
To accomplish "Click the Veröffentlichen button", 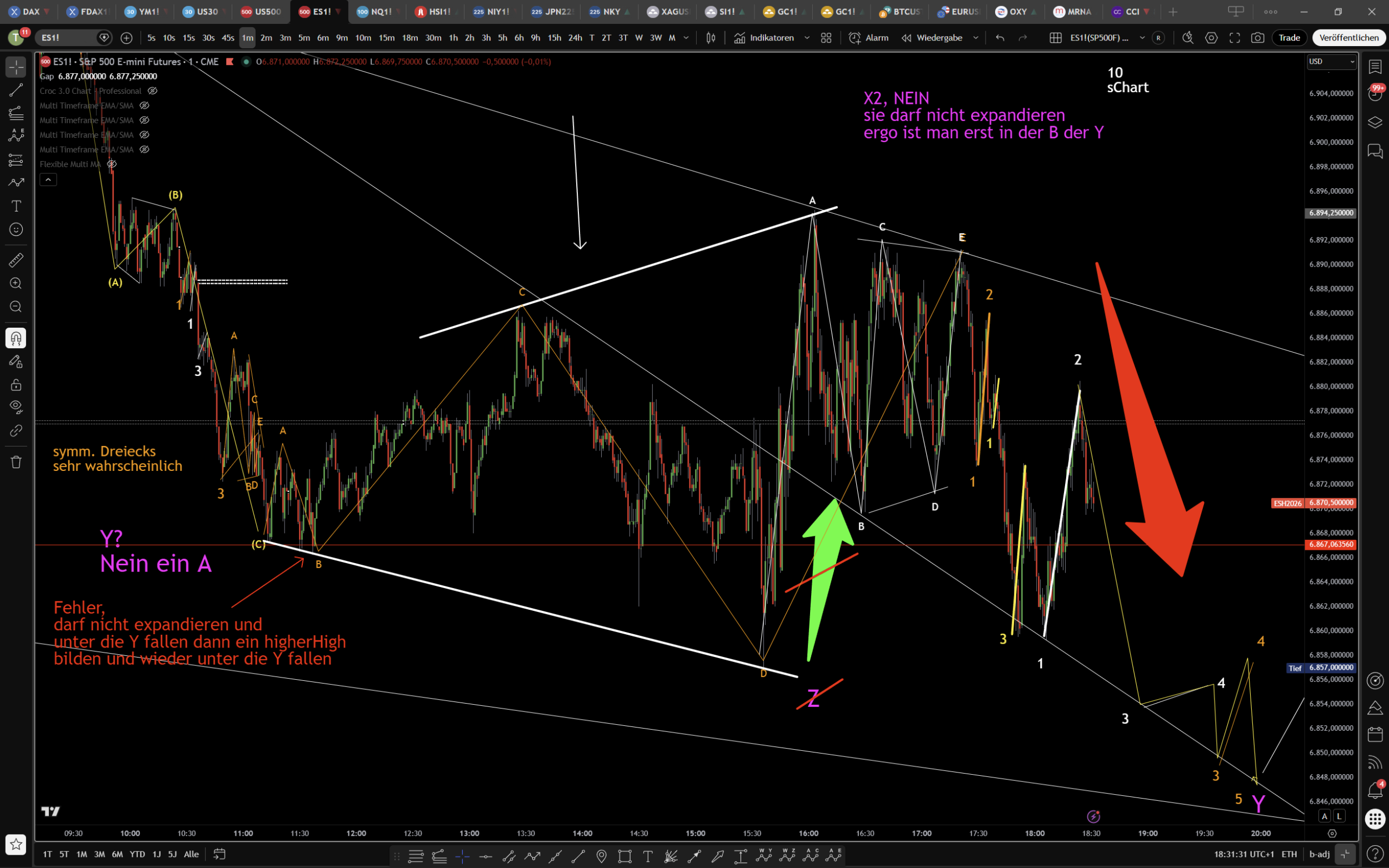I will pyautogui.click(x=1348, y=38).
